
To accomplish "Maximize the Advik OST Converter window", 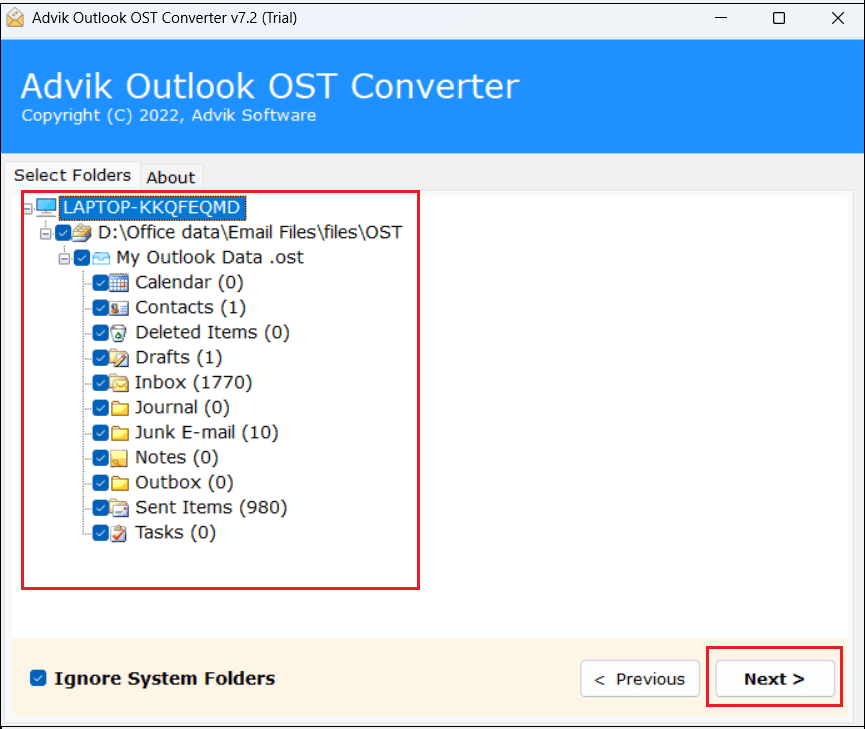I will pyautogui.click(x=779, y=18).
